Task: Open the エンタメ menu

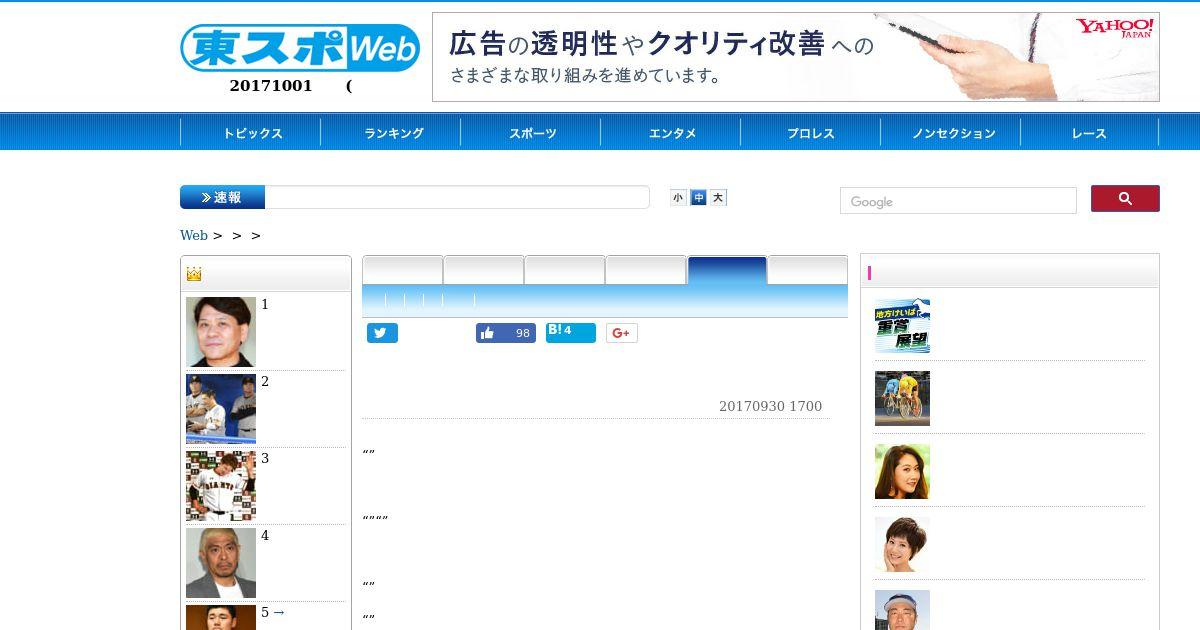Action: tap(672, 133)
